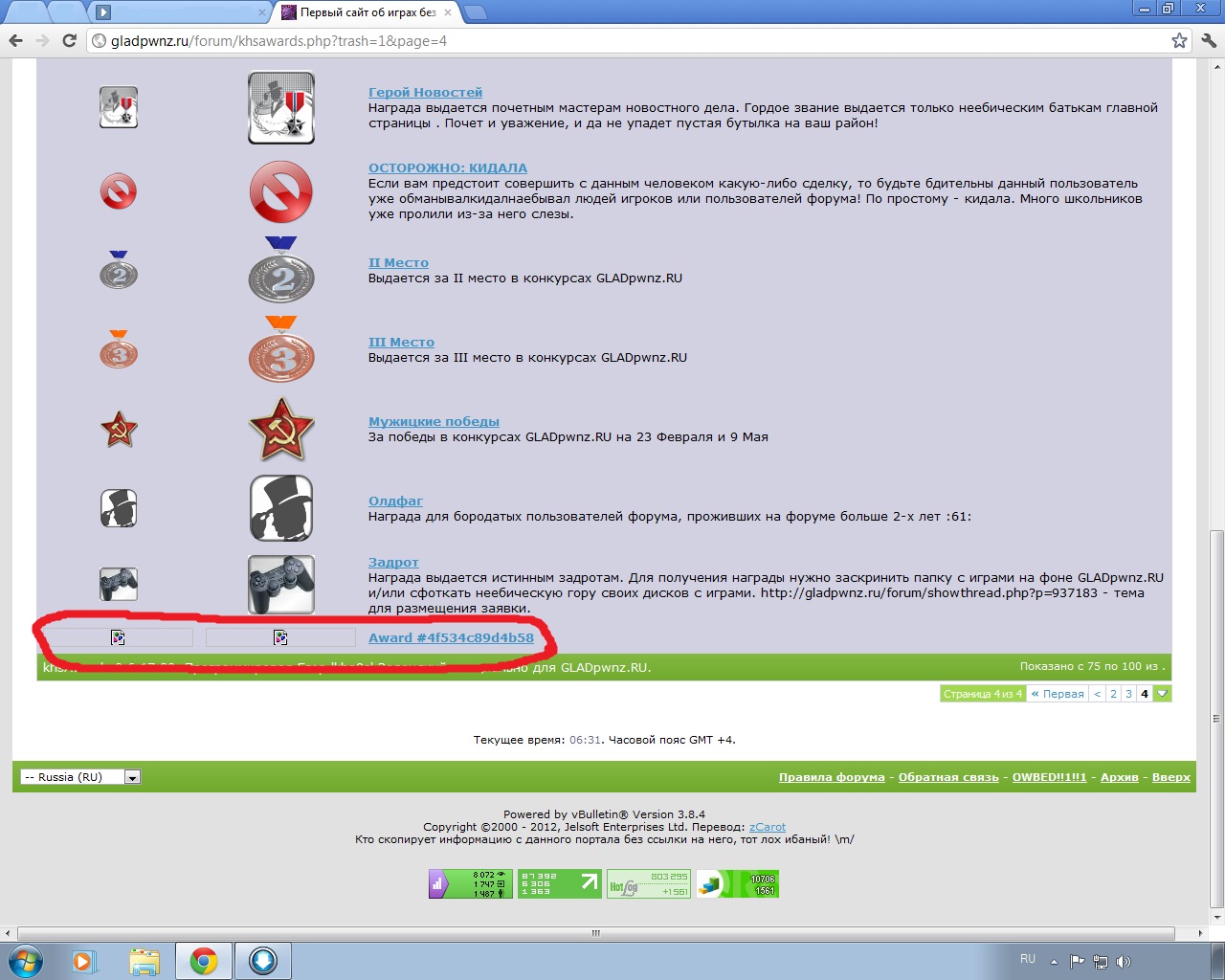Open the Award #4f534c89d4b58 link
The image size is (1225, 980).
tap(451, 637)
